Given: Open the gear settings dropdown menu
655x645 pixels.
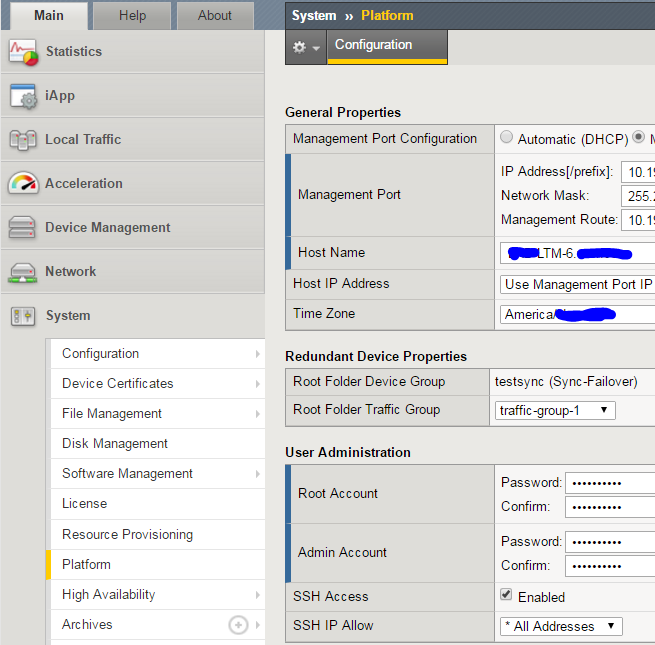Looking at the screenshot, I should click(x=306, y=47).
